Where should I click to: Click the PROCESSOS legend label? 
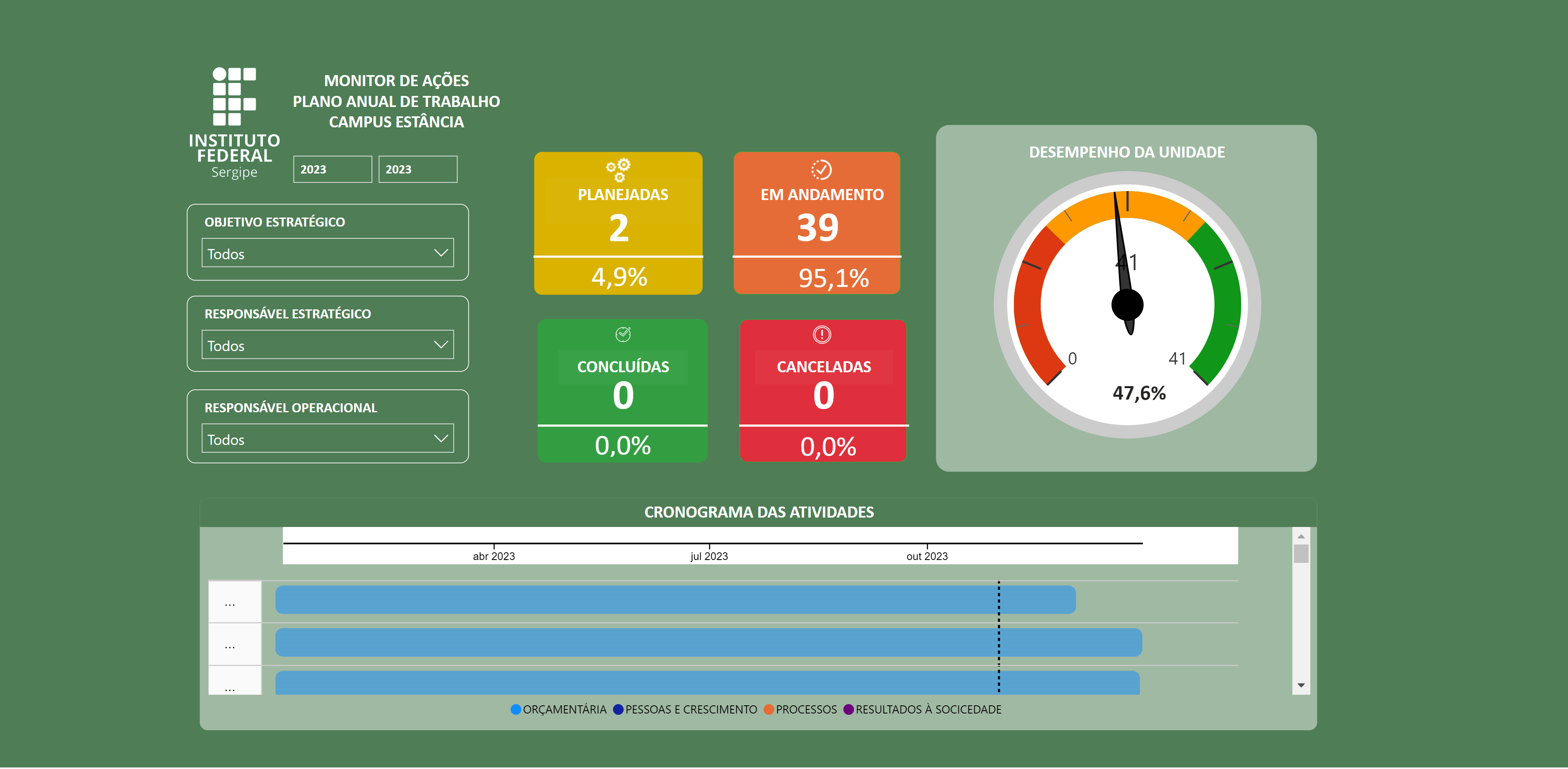coord(806,709)
